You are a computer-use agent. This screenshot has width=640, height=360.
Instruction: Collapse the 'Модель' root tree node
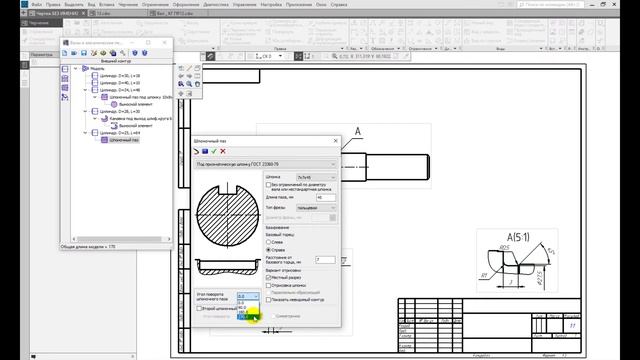point(76,69)
